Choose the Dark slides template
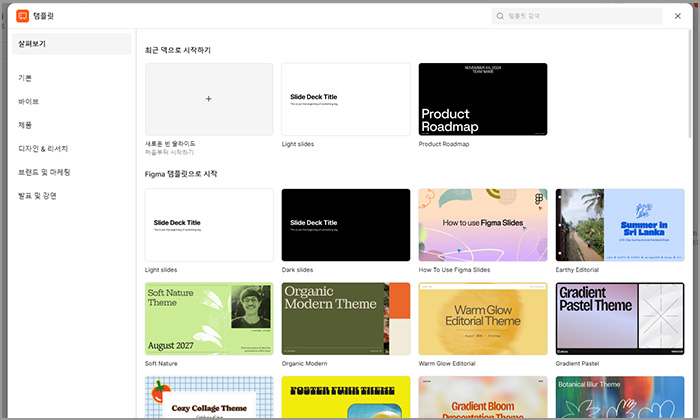Image resolution: width=700 pixels, height=420 pixels. [346, 225]
